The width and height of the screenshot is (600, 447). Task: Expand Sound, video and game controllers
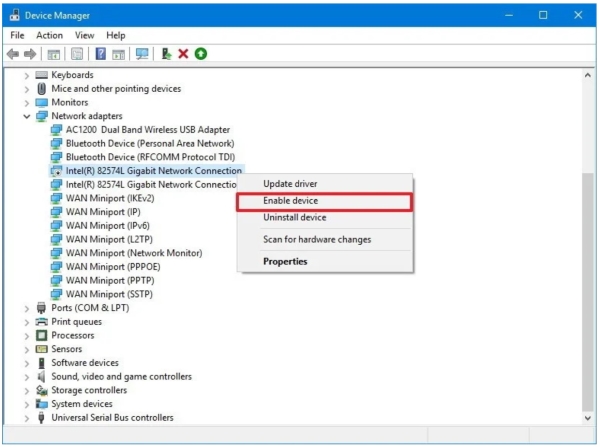coord(26,377)
